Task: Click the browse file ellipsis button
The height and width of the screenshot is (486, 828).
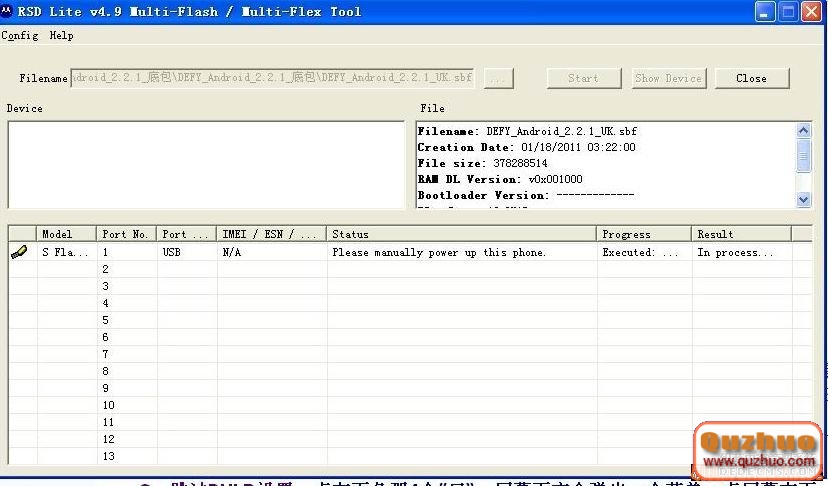Action: [499, 78]
